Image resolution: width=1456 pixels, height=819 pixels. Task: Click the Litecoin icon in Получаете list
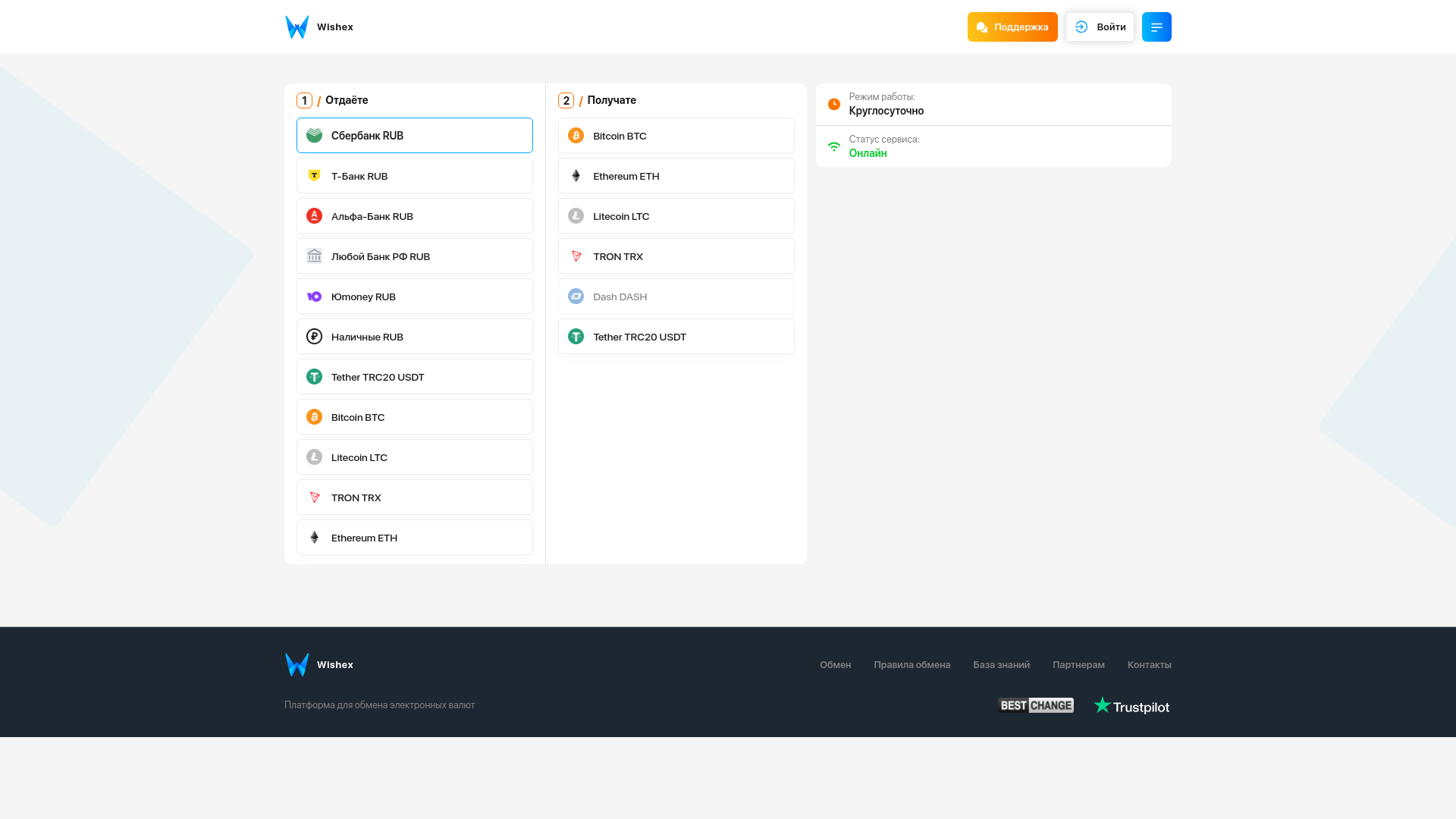click(x=576, y=216)
